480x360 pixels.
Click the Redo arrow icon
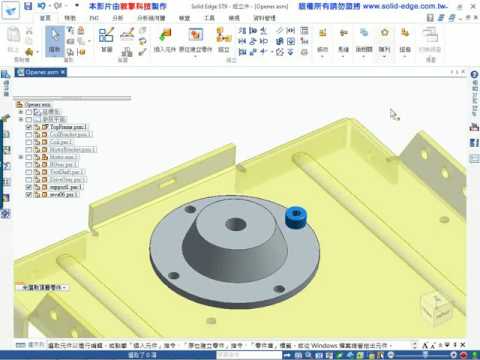[57, 6]
